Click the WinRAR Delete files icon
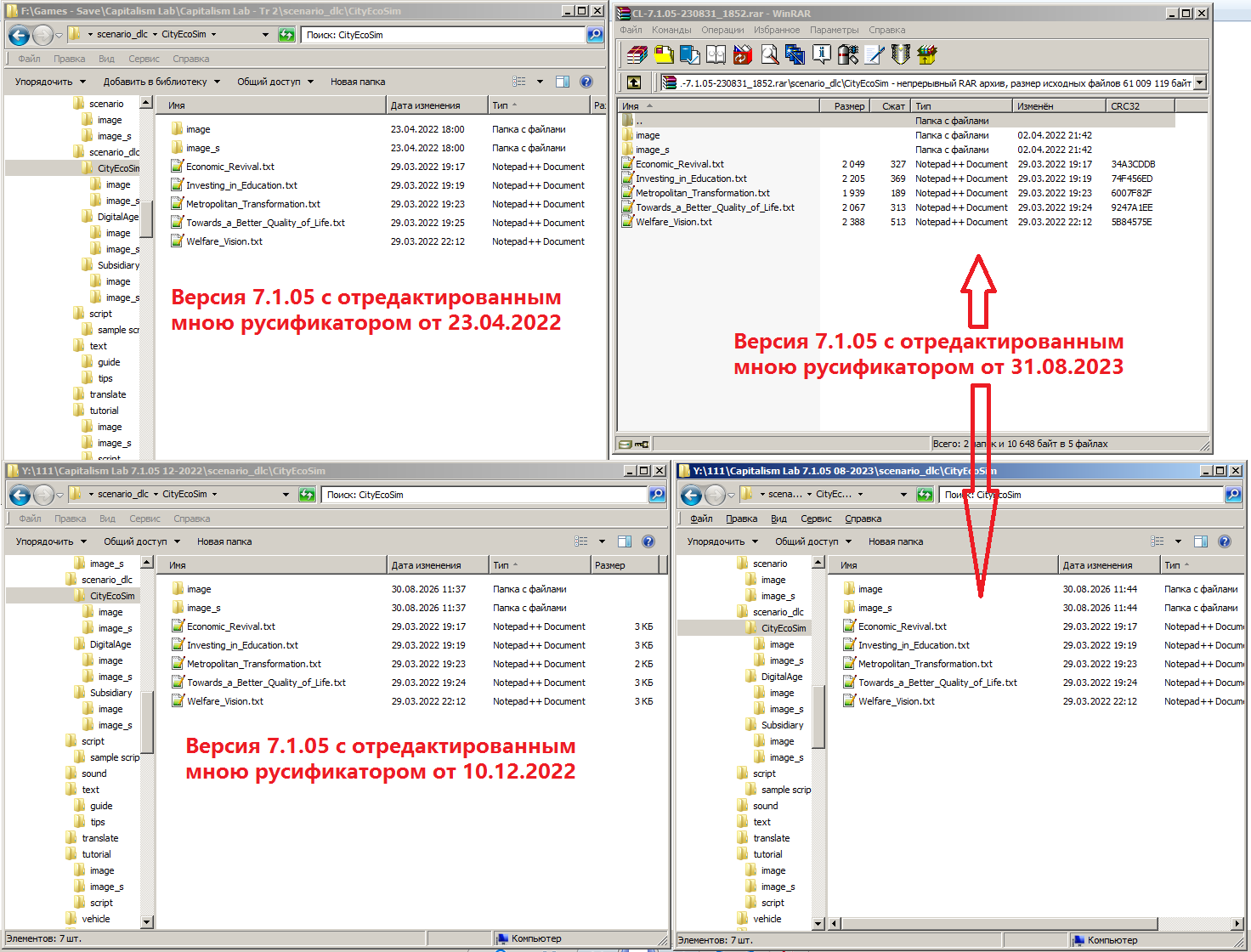This screenshot has height=952, width=1251. tap(743, 55)
